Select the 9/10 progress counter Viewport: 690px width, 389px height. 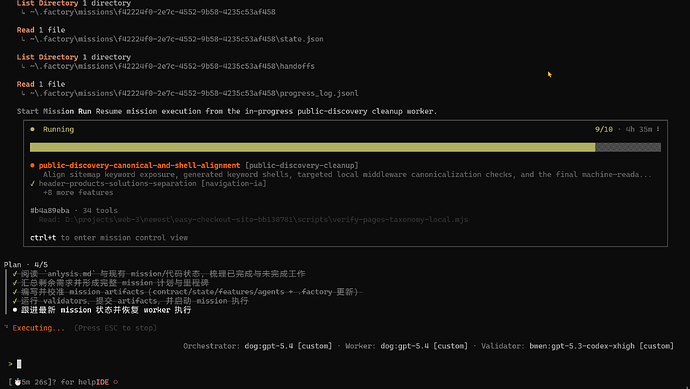click(x=604, y=129)
